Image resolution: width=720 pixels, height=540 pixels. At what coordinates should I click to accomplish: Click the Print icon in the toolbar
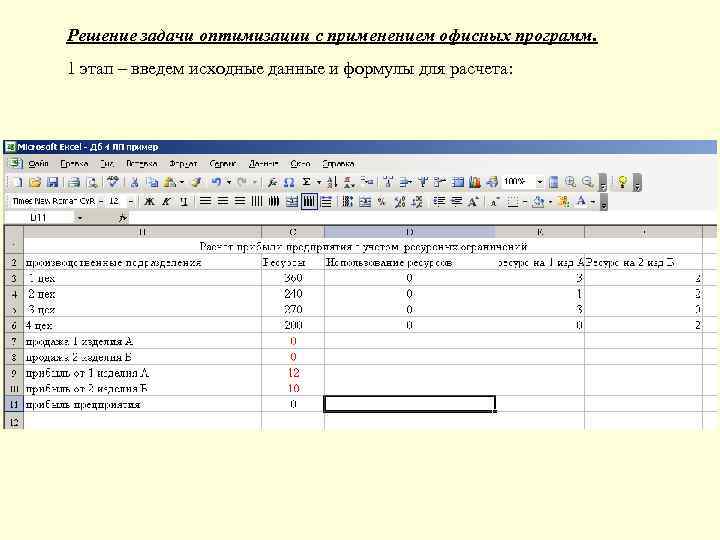coord(74,182)
